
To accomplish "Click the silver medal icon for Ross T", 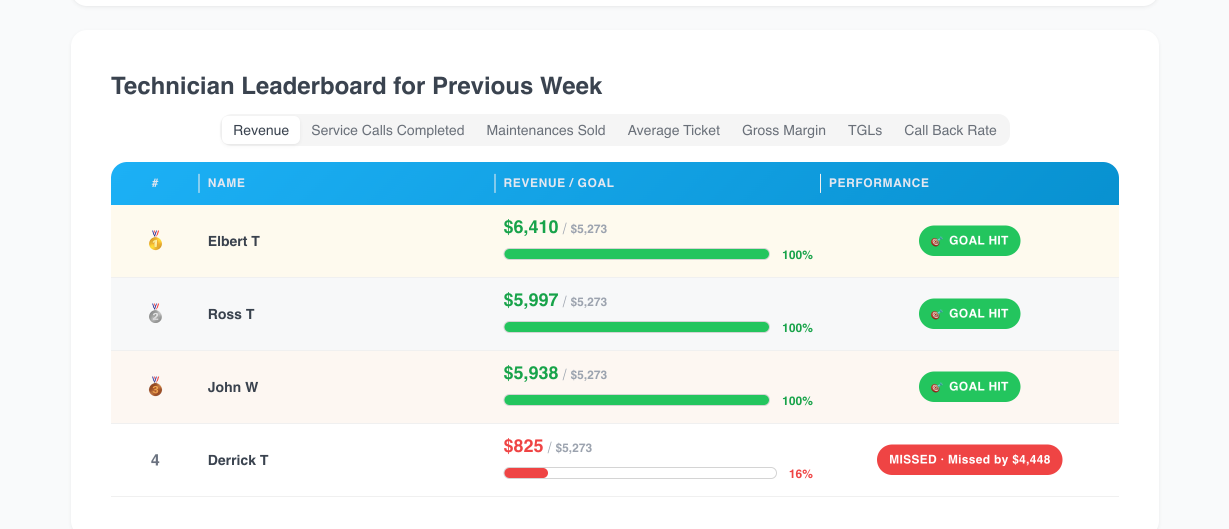I will point(155,314).
